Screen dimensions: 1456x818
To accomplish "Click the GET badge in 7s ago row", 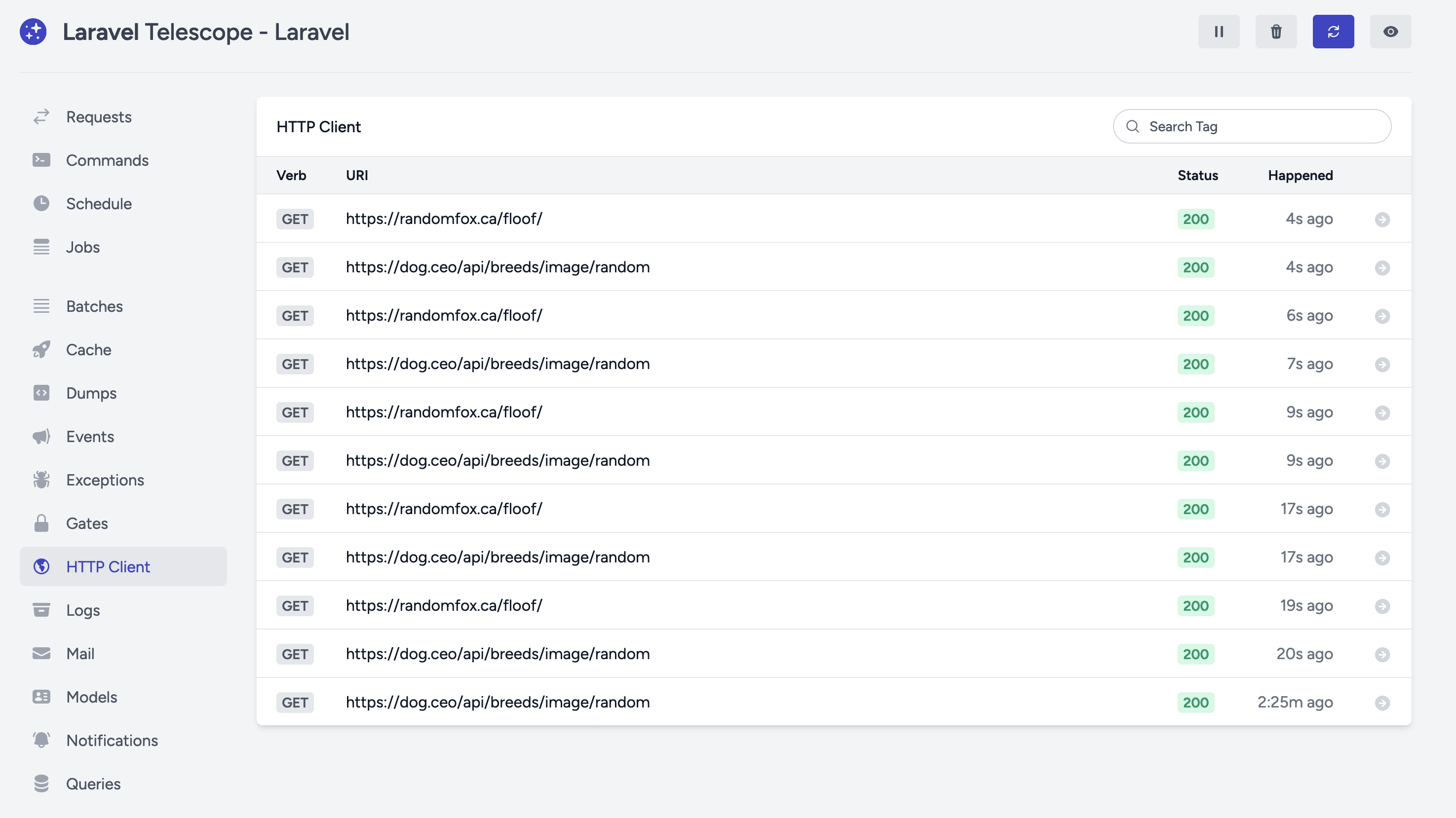I will click(x=295, y=365).
